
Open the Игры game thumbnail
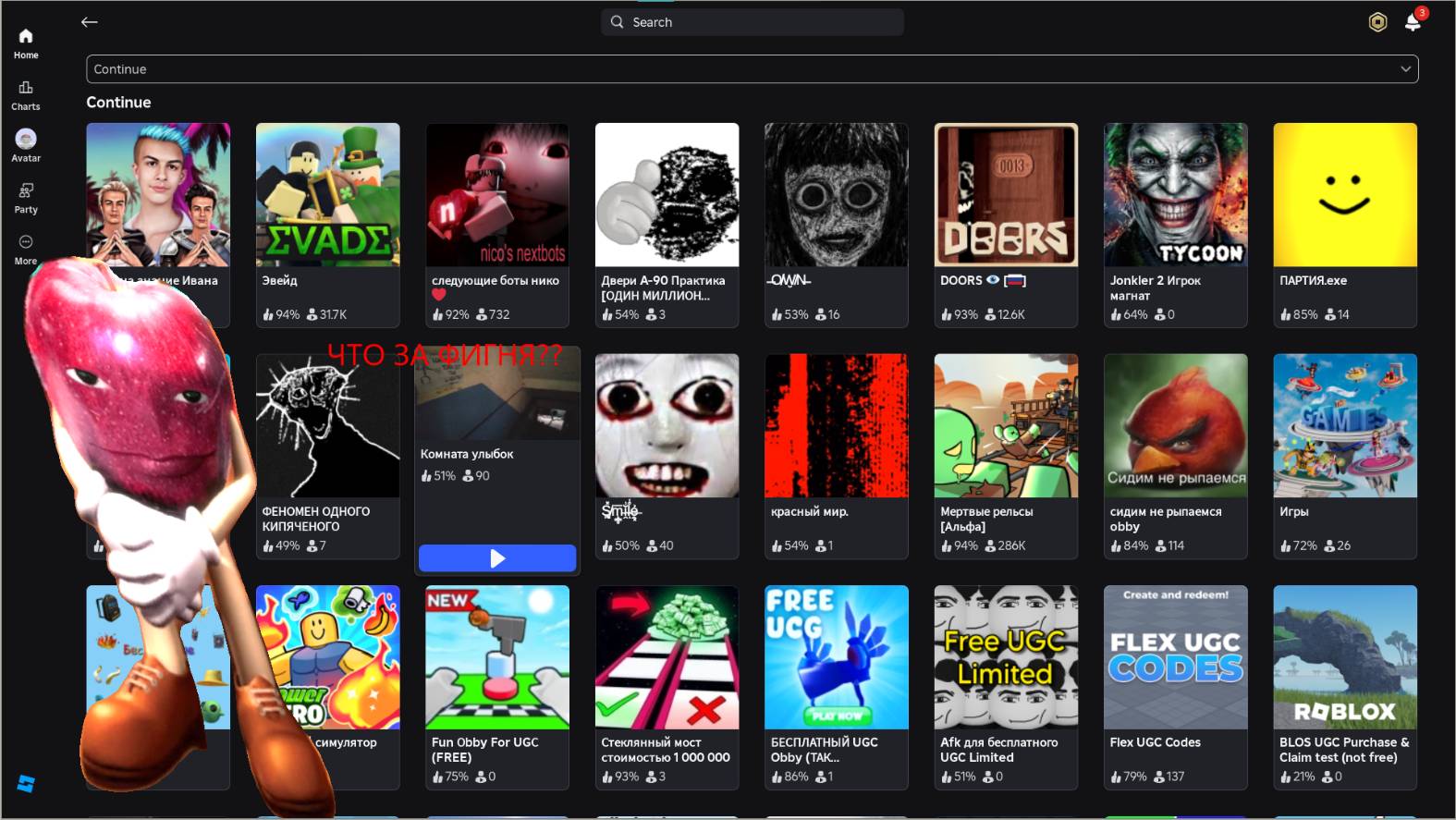click(1345, 426)
